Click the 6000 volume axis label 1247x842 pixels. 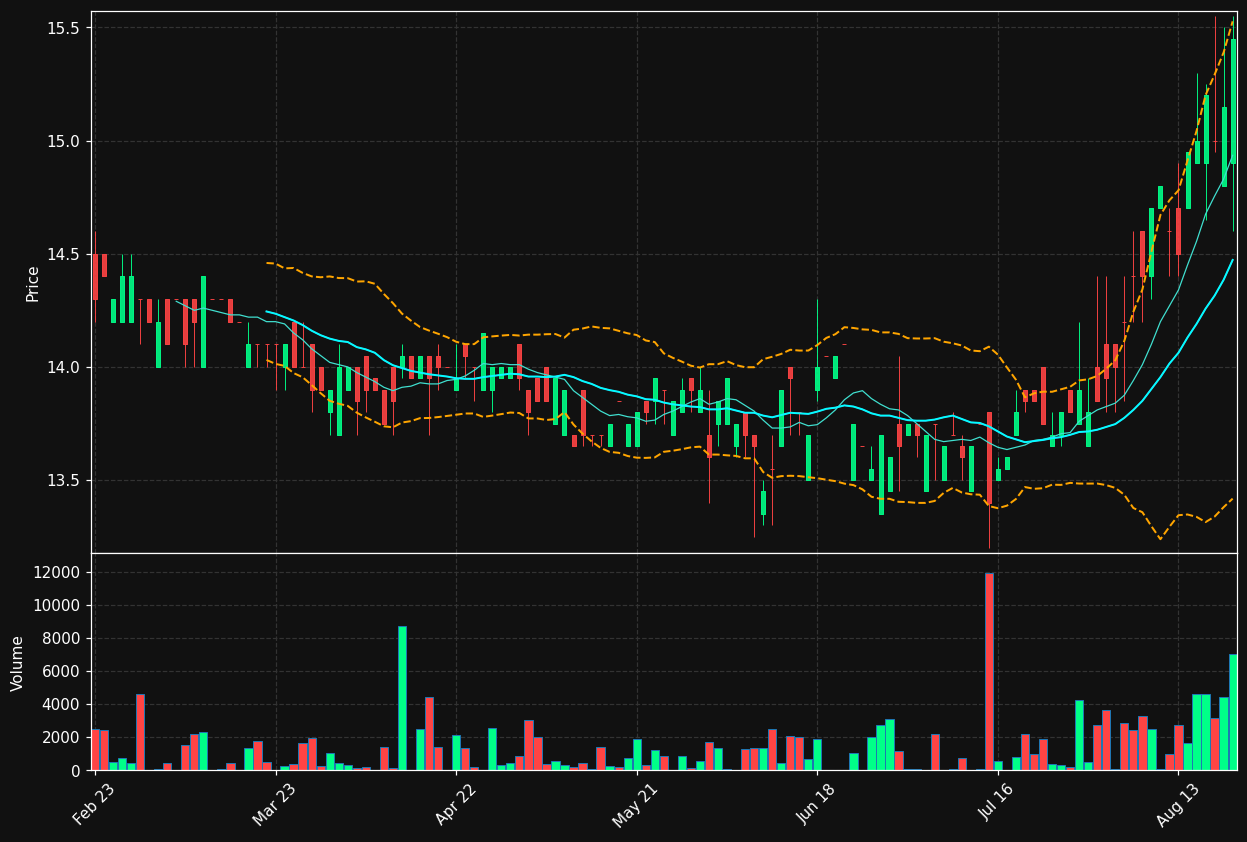(x=61, y=672)
